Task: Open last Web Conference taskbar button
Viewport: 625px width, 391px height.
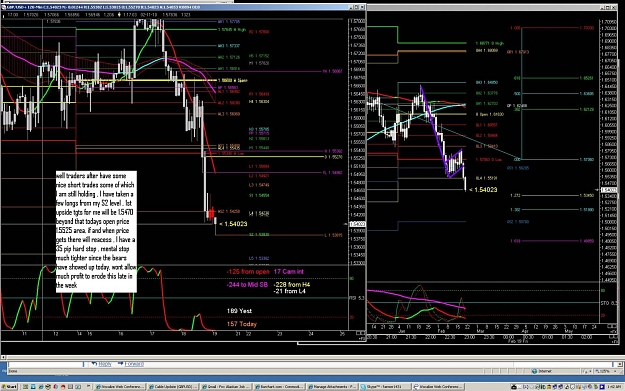Action: [x=438, y=387]
